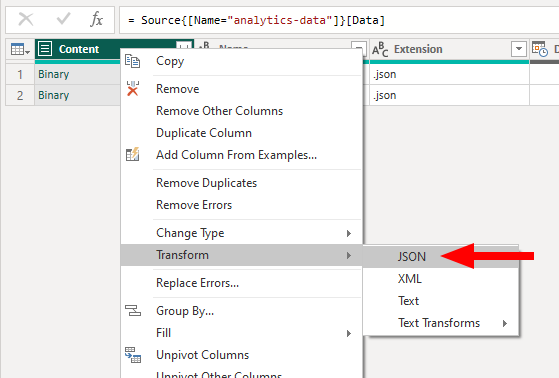559x378 pixels.
Task: Click the ABC type icon of Extension column
Action: (380, 49)
